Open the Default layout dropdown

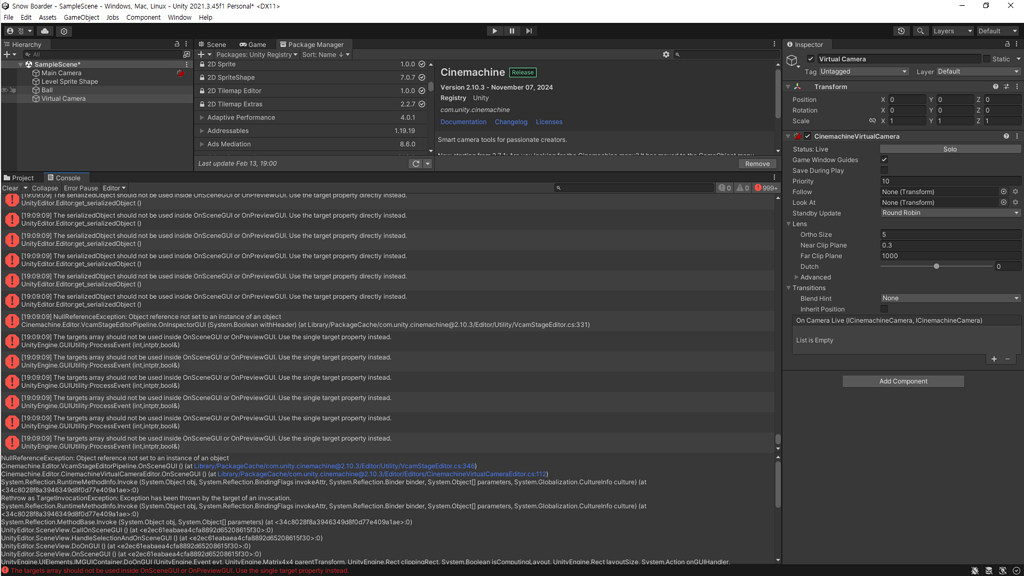click(x=997, y=31)
